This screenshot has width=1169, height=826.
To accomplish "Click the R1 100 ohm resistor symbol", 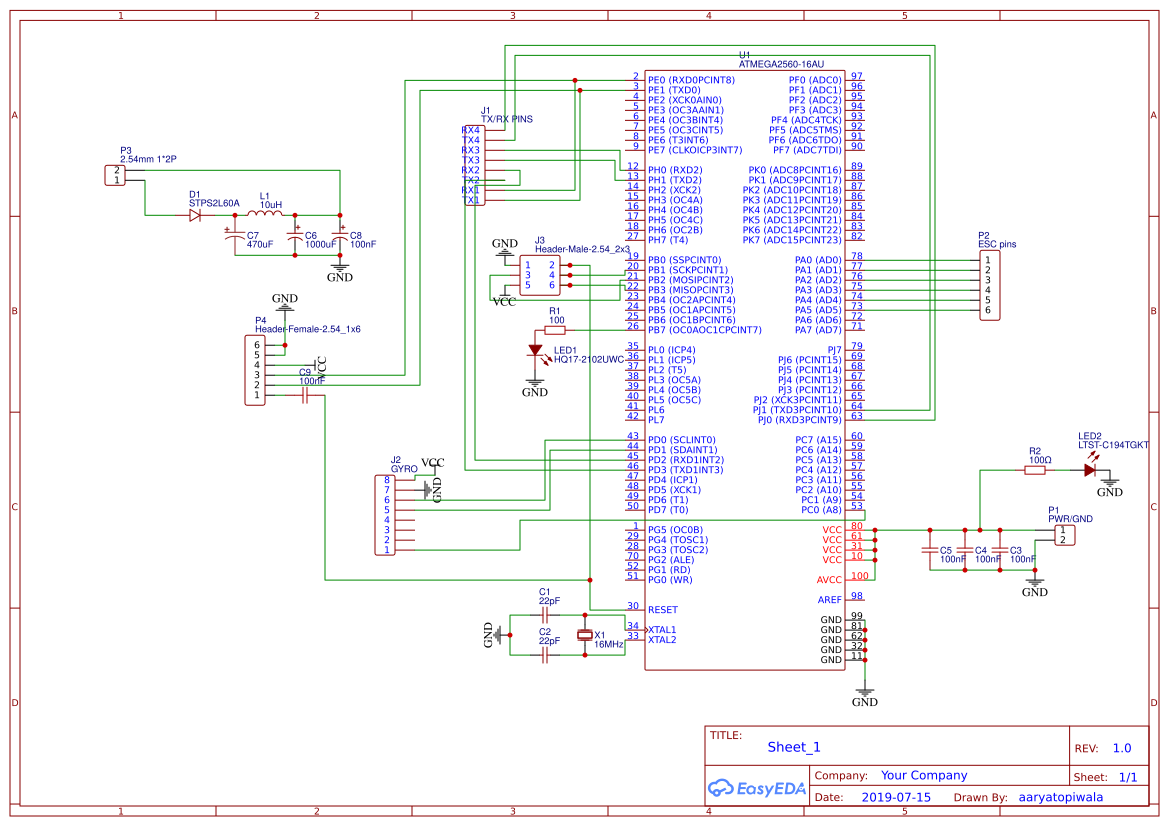I will point(555,330).
